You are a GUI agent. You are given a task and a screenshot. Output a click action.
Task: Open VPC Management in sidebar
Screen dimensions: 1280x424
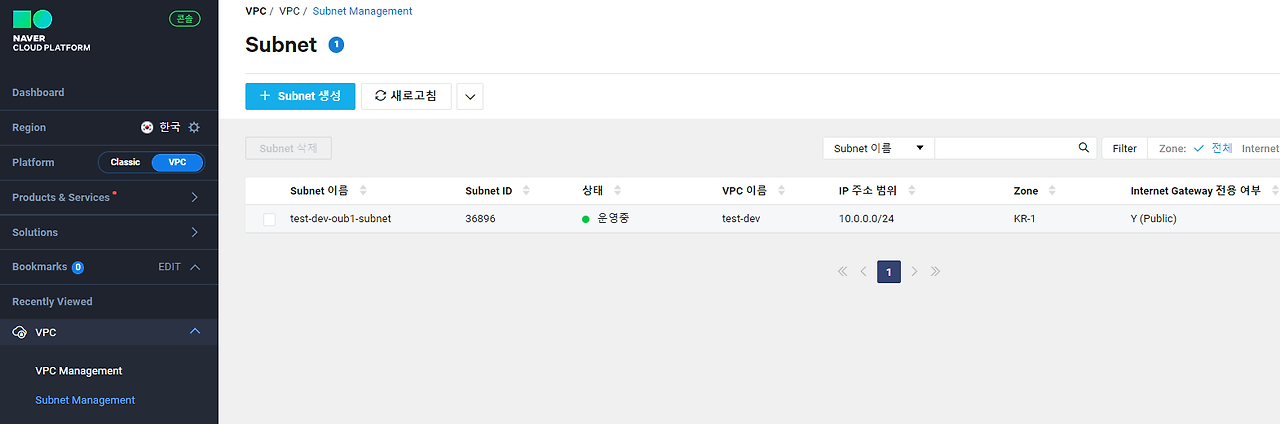tap(79, 370)
